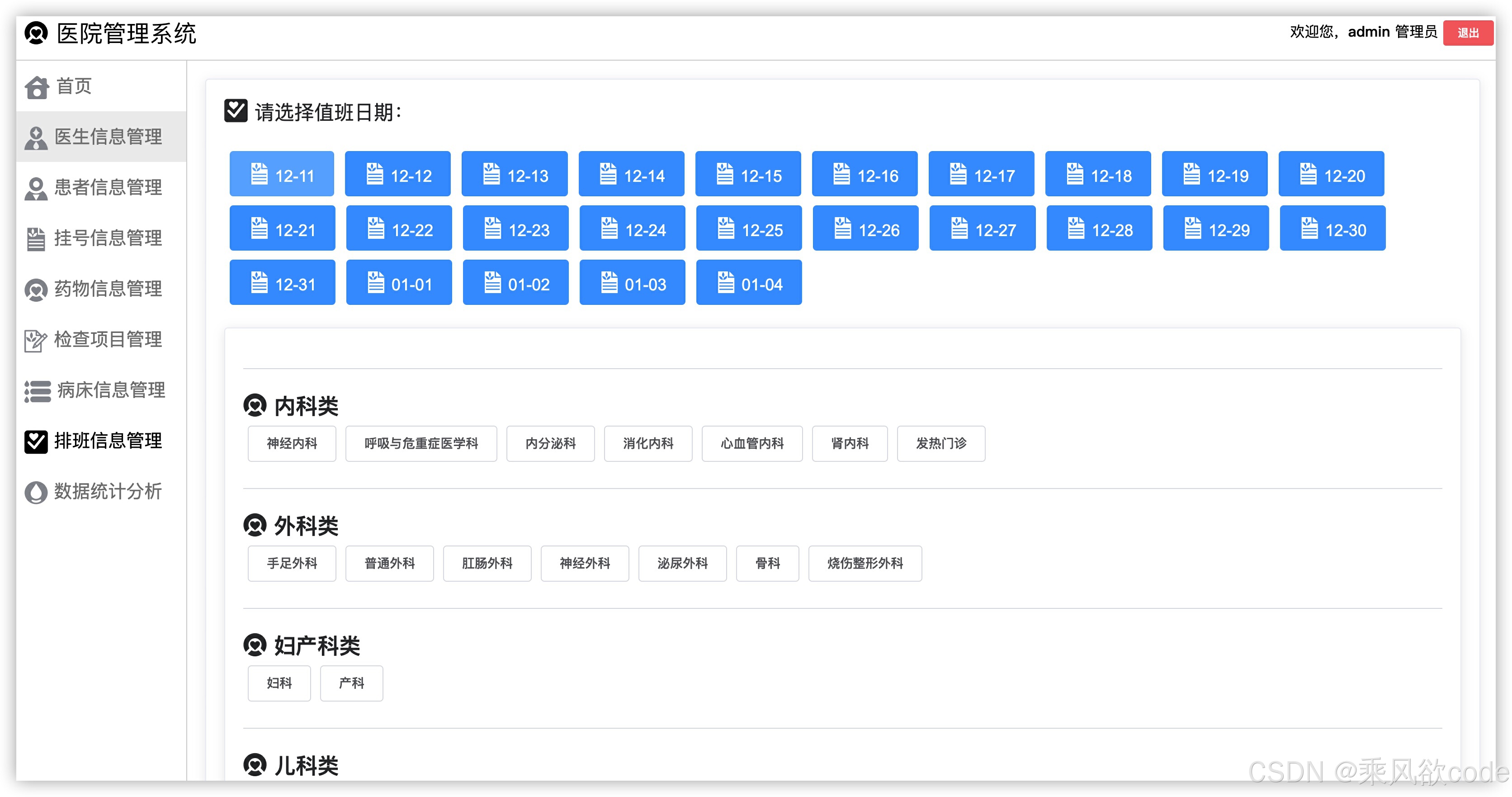Click the checkmark icon beside 排班信息管理
Viewport: 1512px width, 797px height.
(36, 441)
